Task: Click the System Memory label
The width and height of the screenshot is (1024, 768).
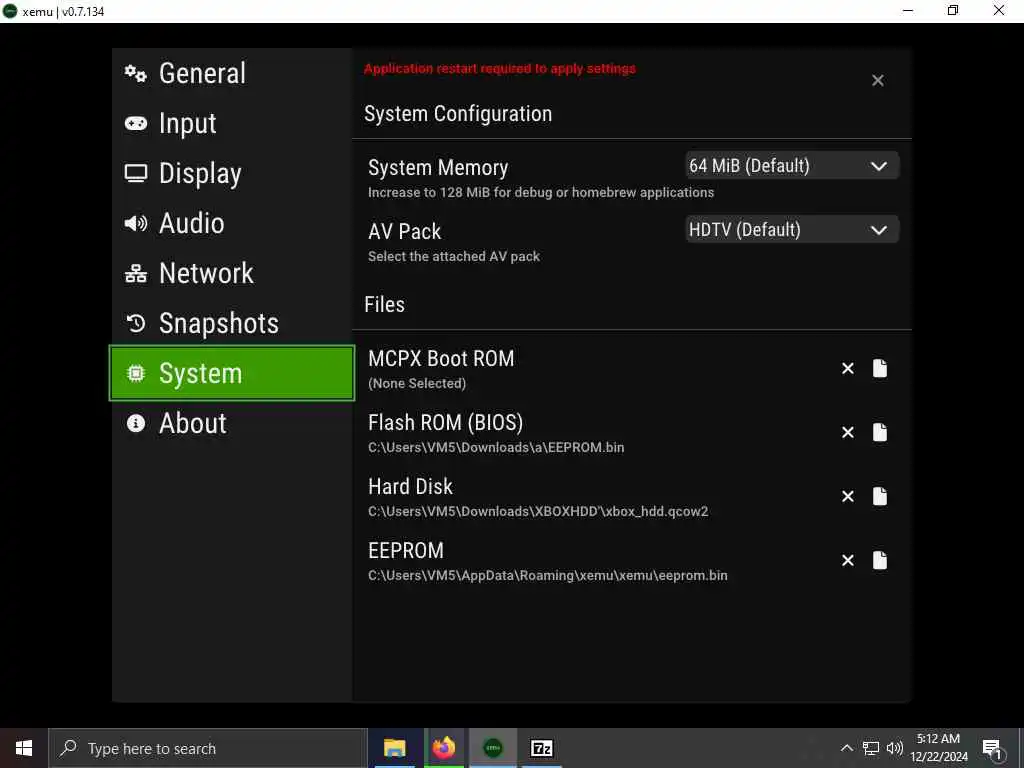Action: click(438, 168)
